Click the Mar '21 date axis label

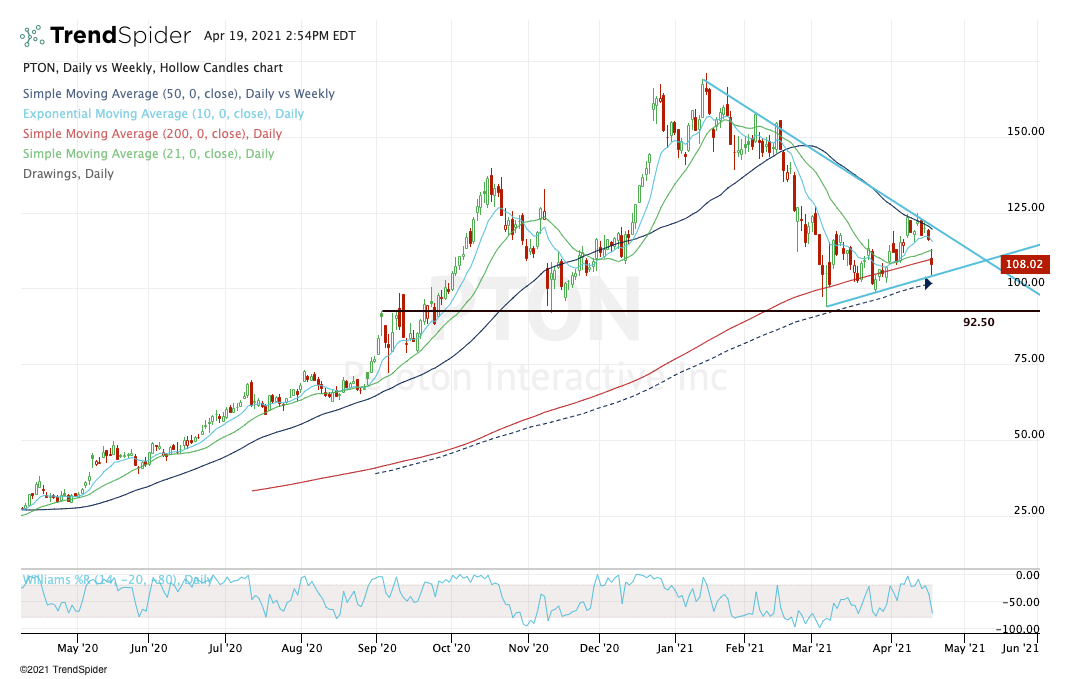click(x=812, y=648)
